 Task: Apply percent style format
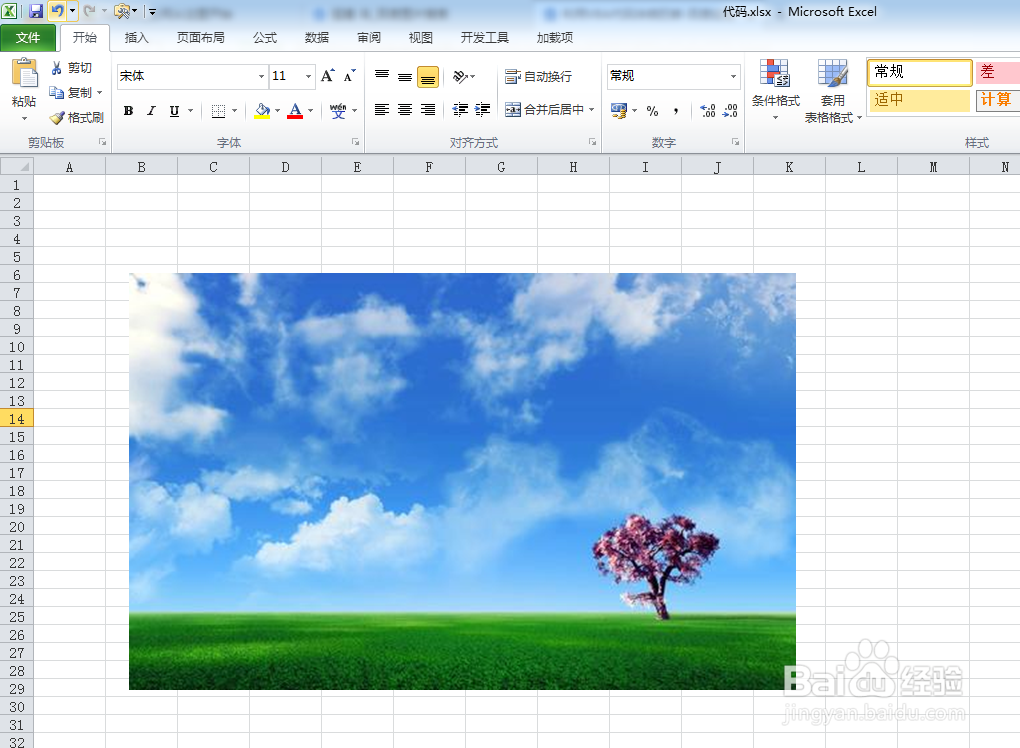652,111
